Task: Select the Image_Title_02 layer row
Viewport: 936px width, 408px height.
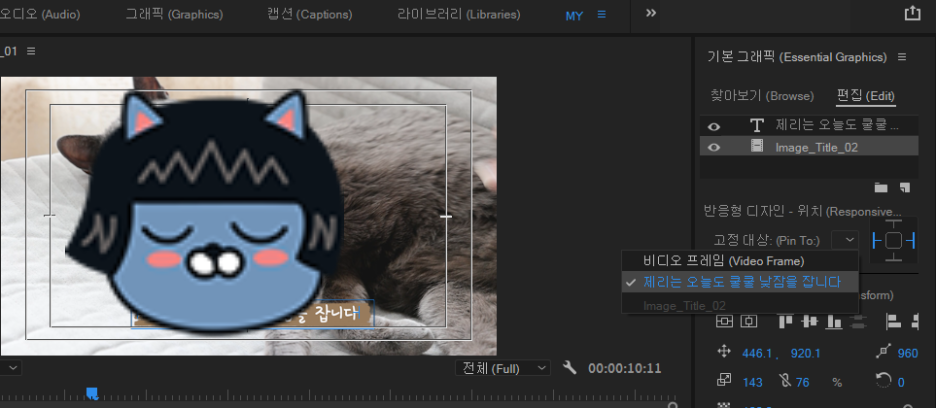Action: click(809, 146)
